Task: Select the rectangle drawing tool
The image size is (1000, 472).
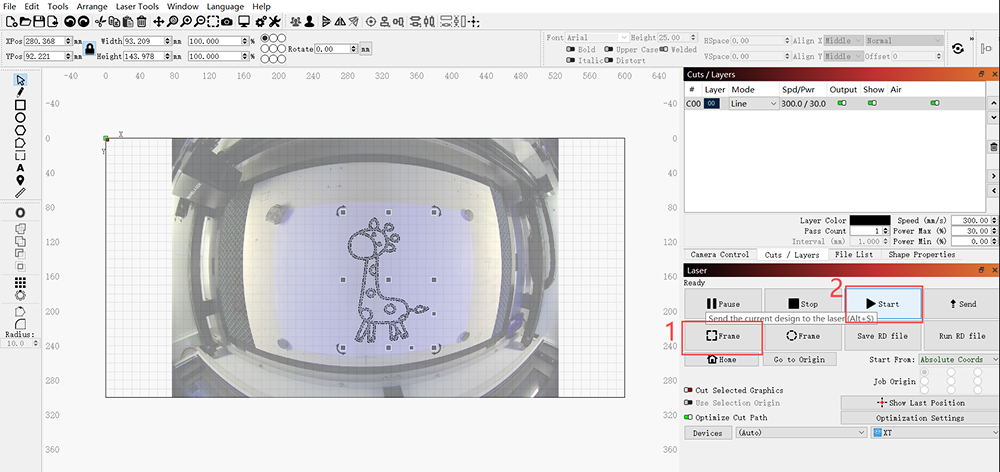Action: pyautogui.click(x=20, y=105)
